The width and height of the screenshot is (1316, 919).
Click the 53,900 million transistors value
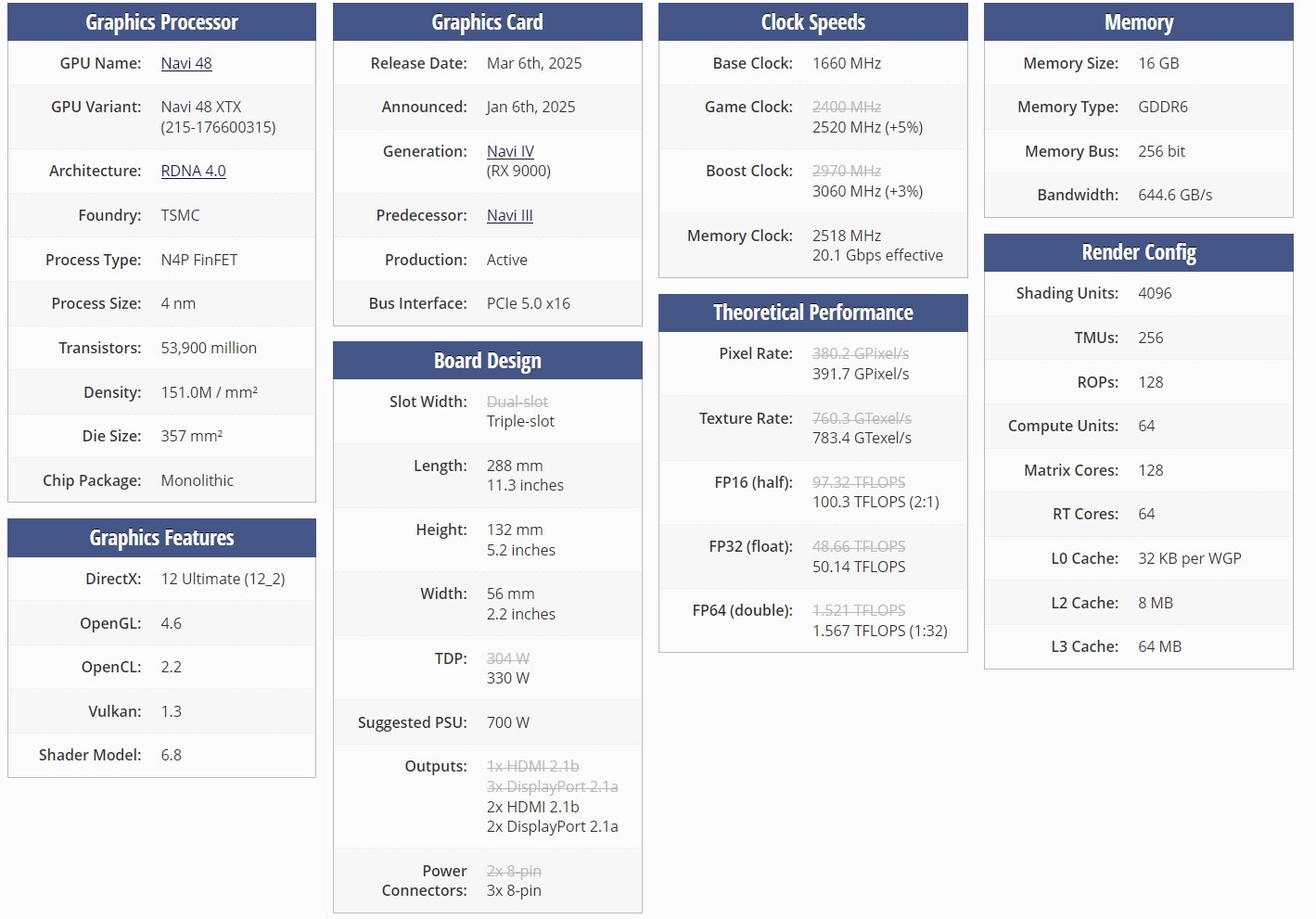click(x=209, y=348)
